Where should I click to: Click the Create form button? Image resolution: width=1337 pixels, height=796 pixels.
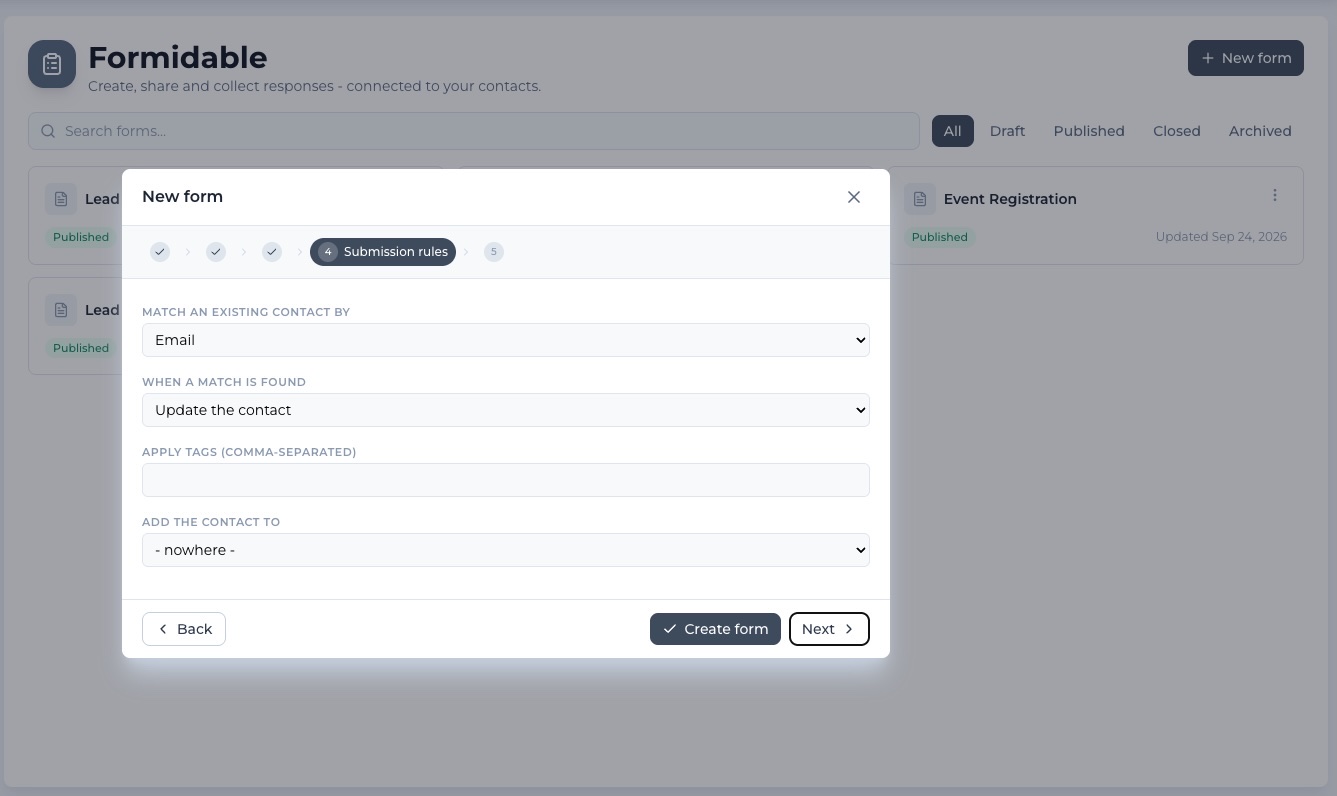(715, 629)
